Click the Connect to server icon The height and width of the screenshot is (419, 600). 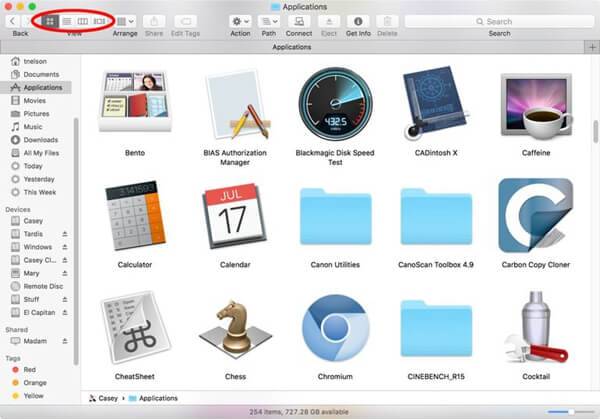coord(299,21)
